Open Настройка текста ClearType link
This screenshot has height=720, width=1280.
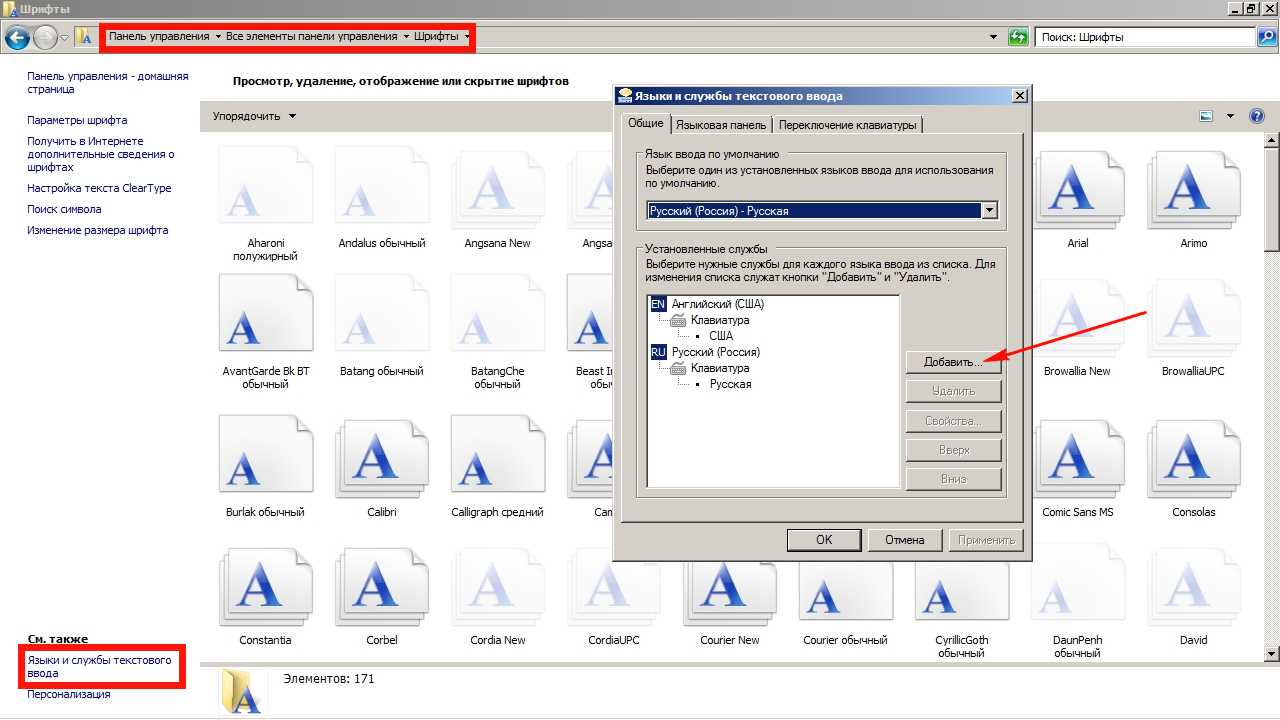(99, 188)
